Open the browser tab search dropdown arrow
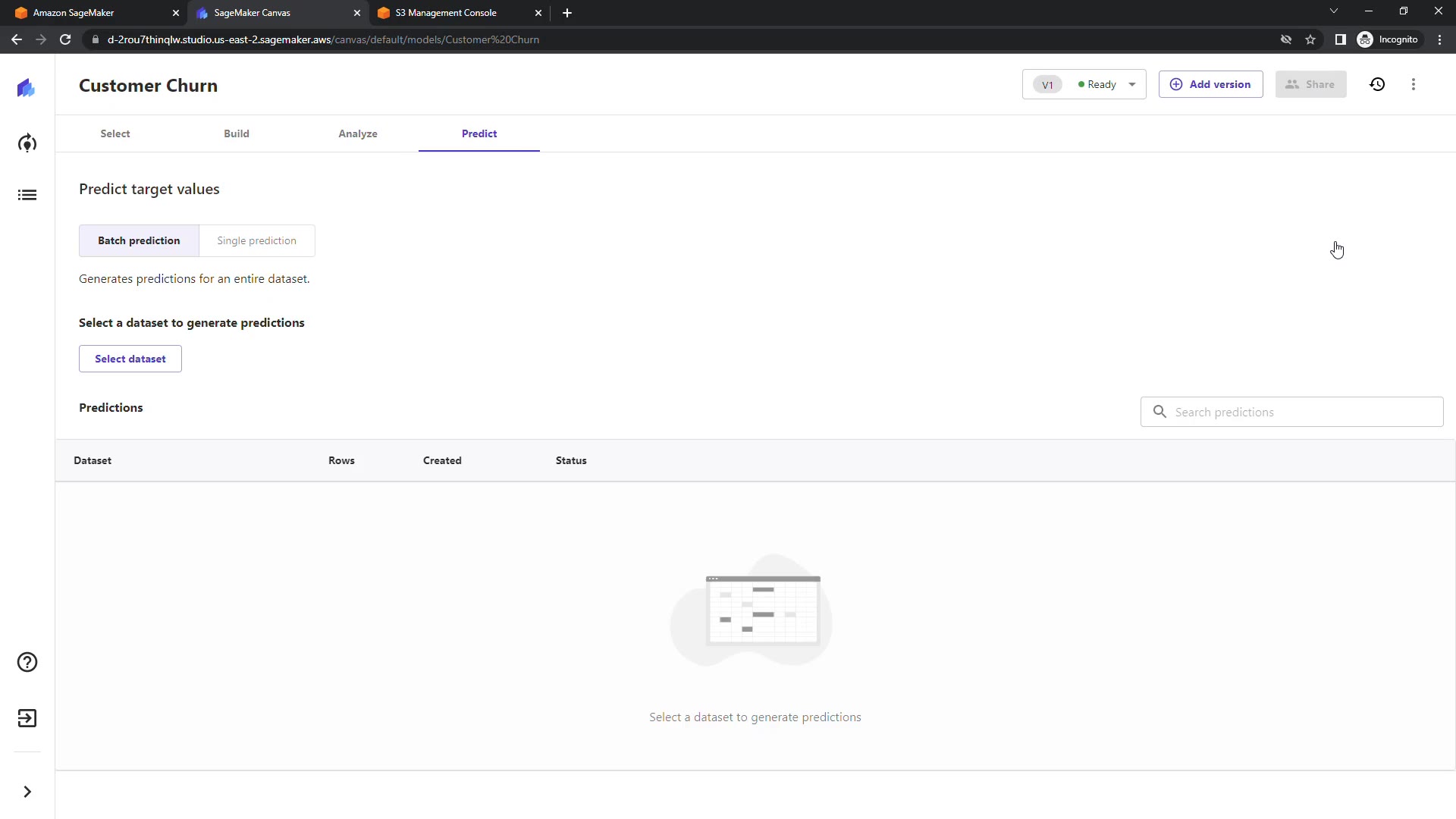Screen dimensions: 1456x819 tap(1334, 11)
